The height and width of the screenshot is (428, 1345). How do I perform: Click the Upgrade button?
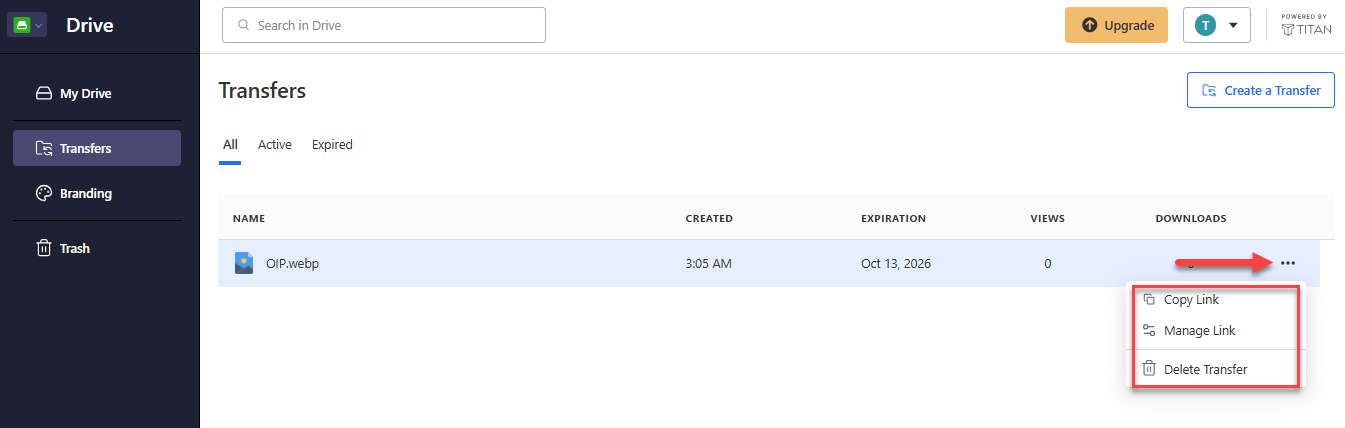(x=1116, y=25)
